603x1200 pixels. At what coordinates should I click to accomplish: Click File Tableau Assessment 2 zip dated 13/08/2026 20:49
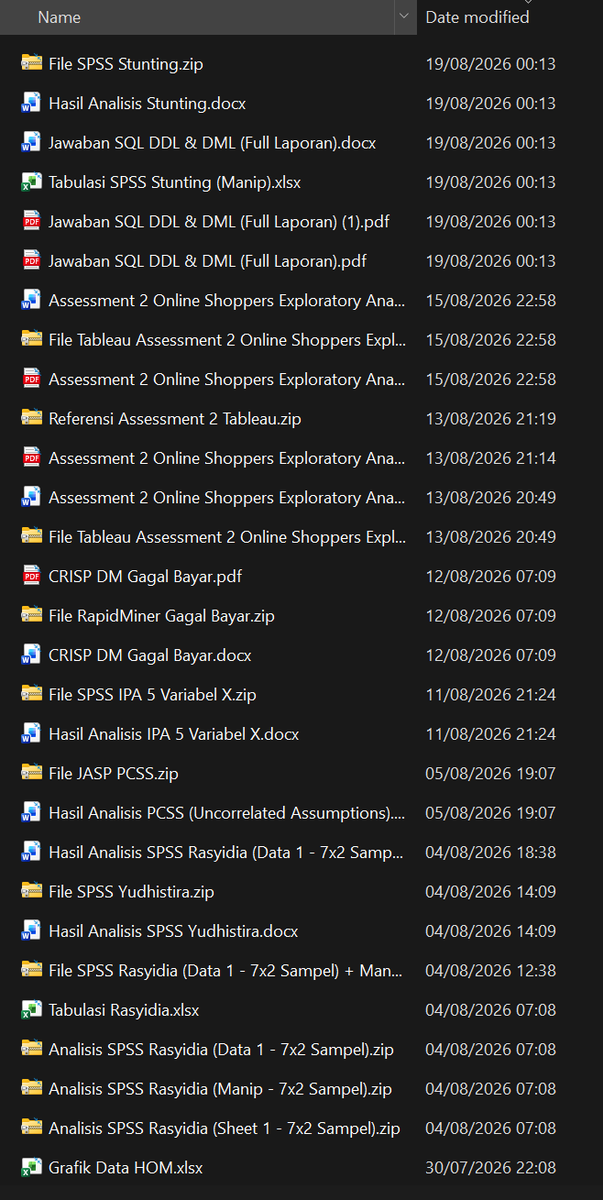tap(227, 537)
